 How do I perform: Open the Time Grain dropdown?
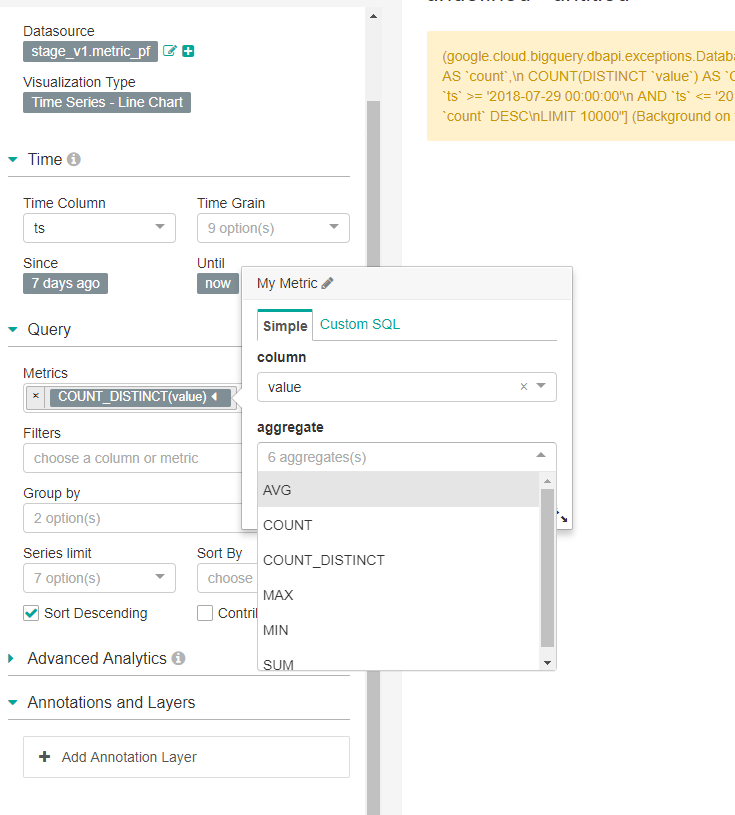pos(273,228)
